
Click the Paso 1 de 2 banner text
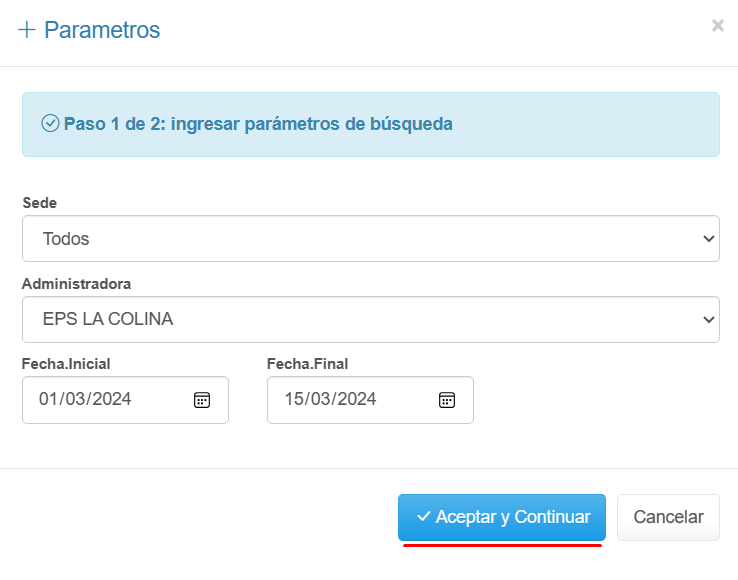tap(258, 124)
